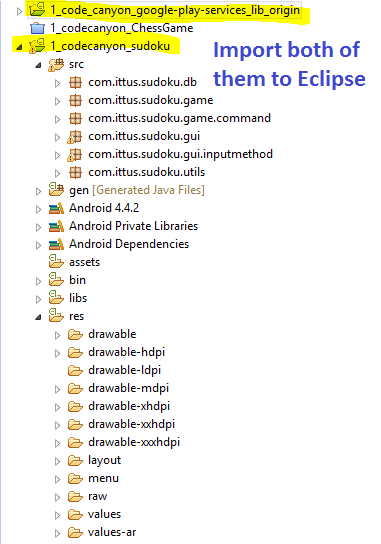The height and width of the screenshot is (544, 381).
Task: Expand the com.ittus.sudoku.gui package arrow
Action: [58, 137]
